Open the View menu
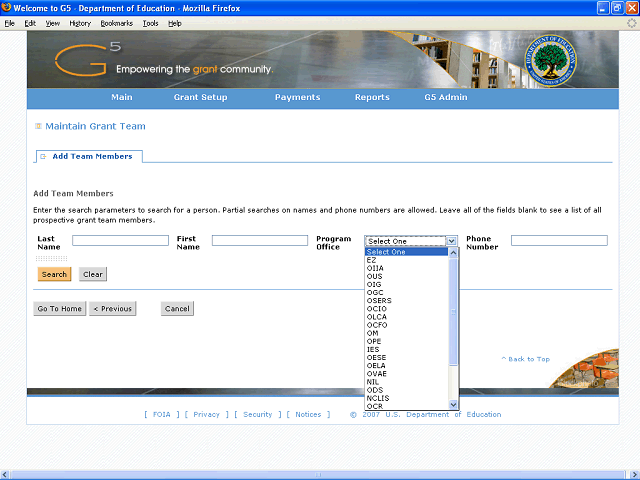Screen dimensions: 640x480 click(53, 24)
